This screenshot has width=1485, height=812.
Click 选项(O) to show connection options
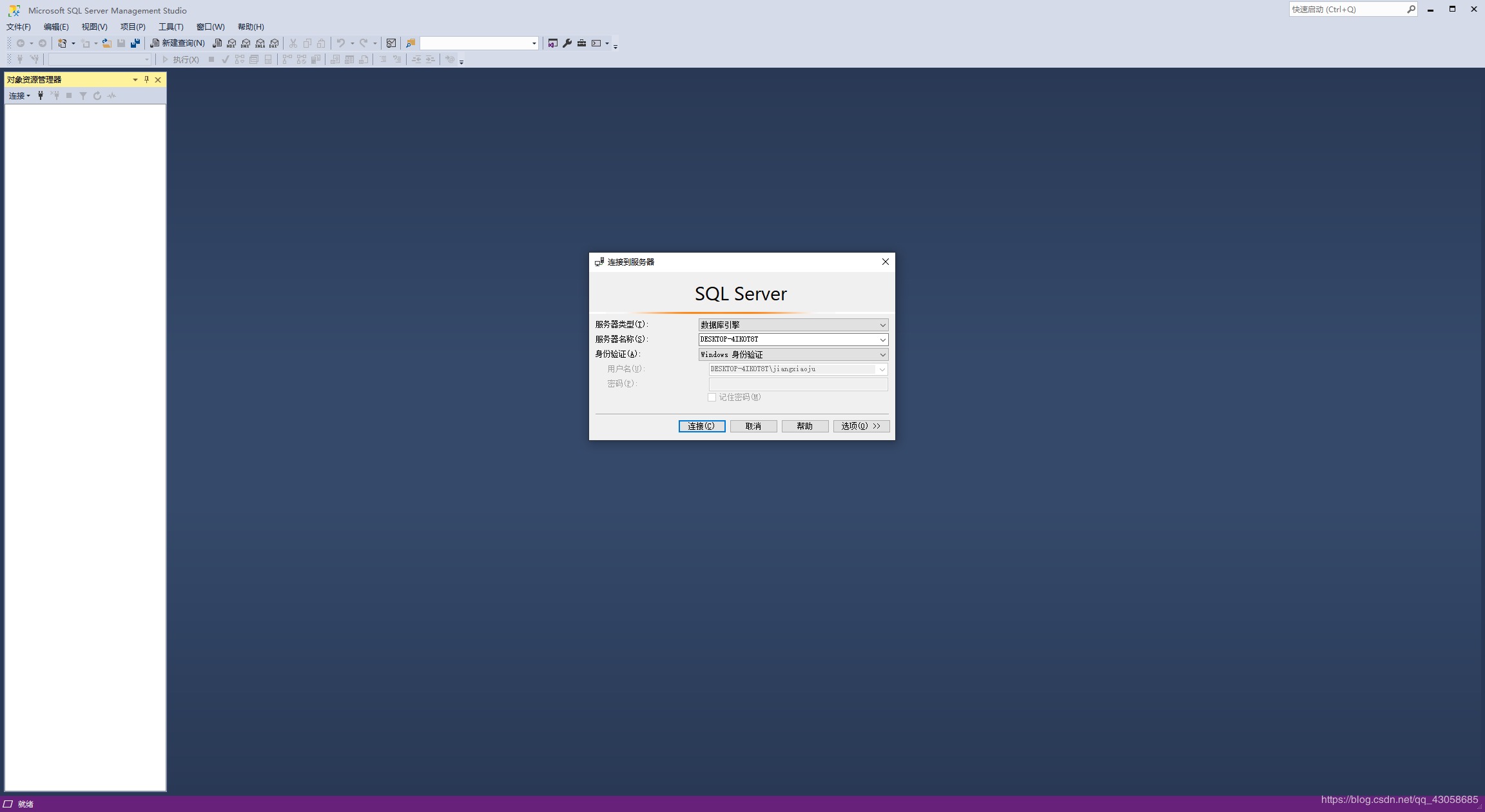point(860,426)
